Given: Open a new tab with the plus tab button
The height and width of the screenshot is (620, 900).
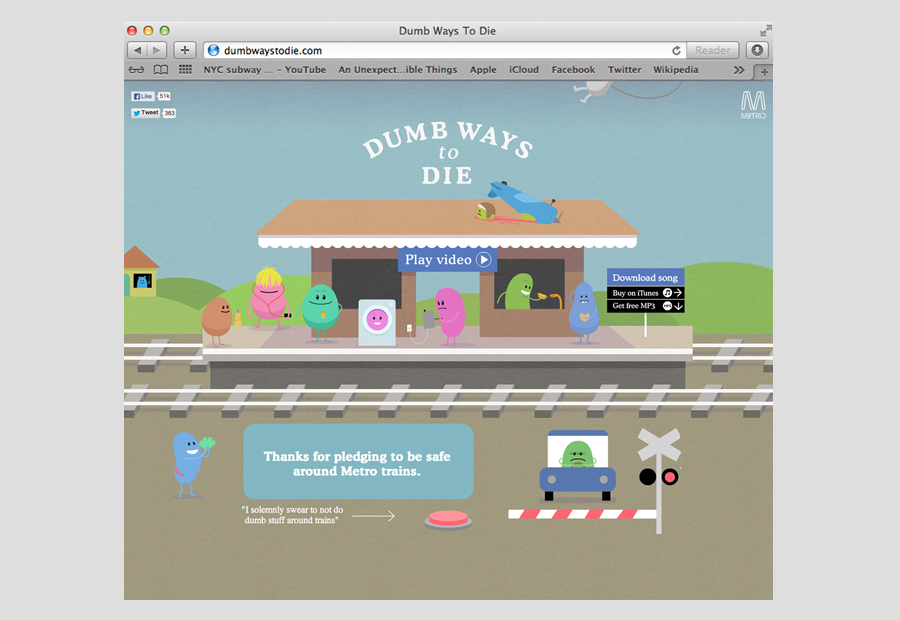Looking at the screenshot, I should click(764, 72).
